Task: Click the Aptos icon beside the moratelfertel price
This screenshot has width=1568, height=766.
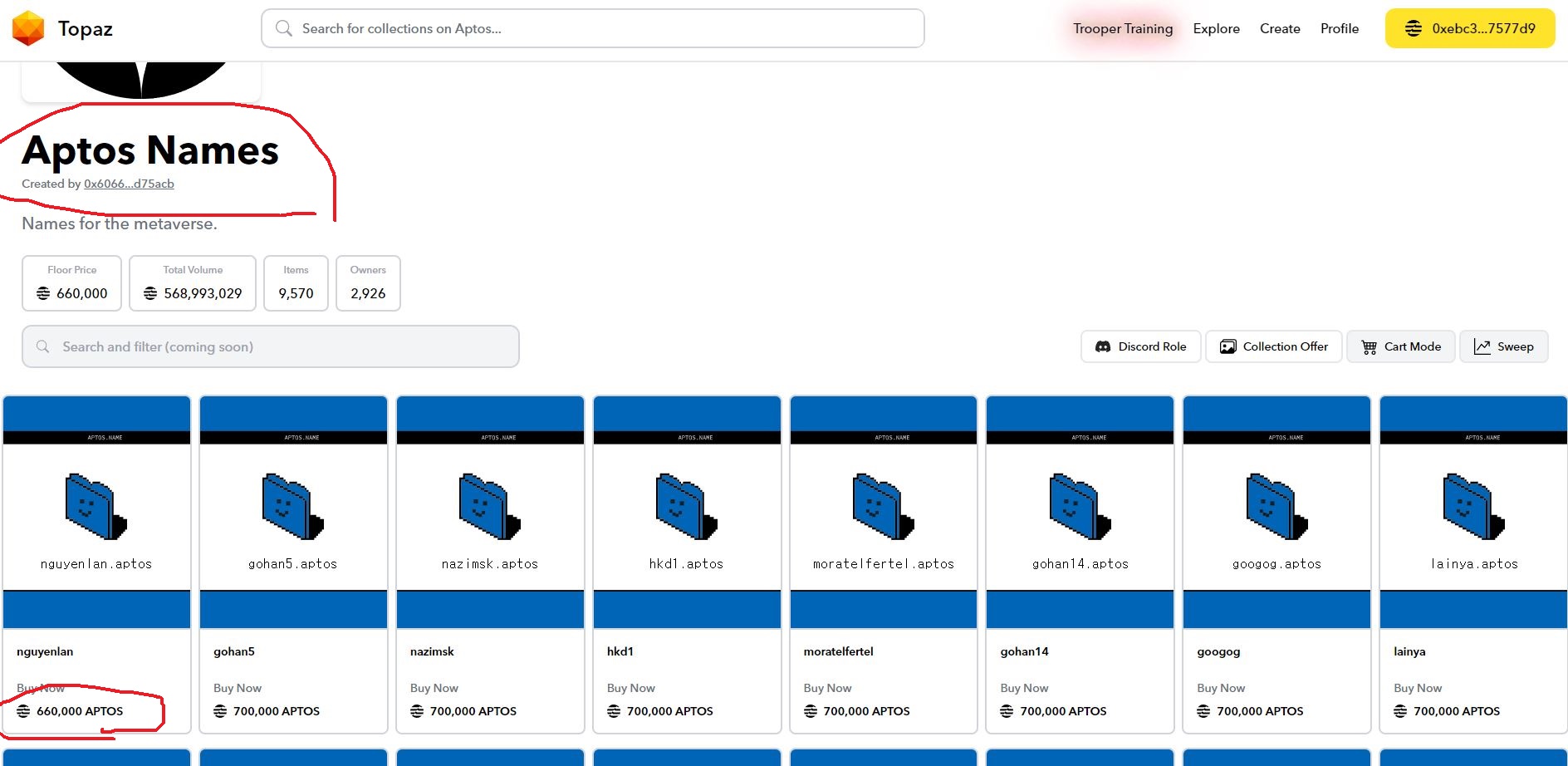Action: click(811, 711)
